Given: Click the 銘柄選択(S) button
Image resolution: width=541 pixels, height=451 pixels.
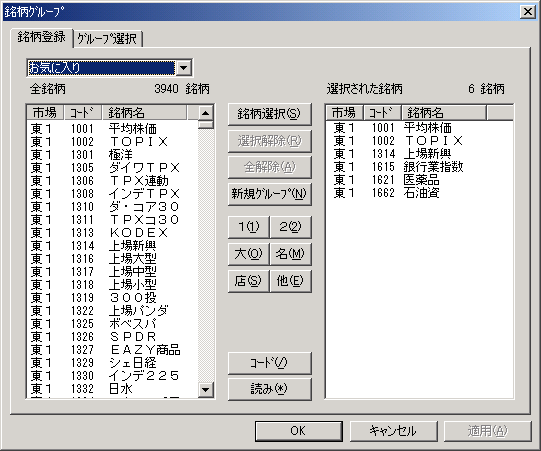Looking at the screenshot, I should tap(269, 114).
